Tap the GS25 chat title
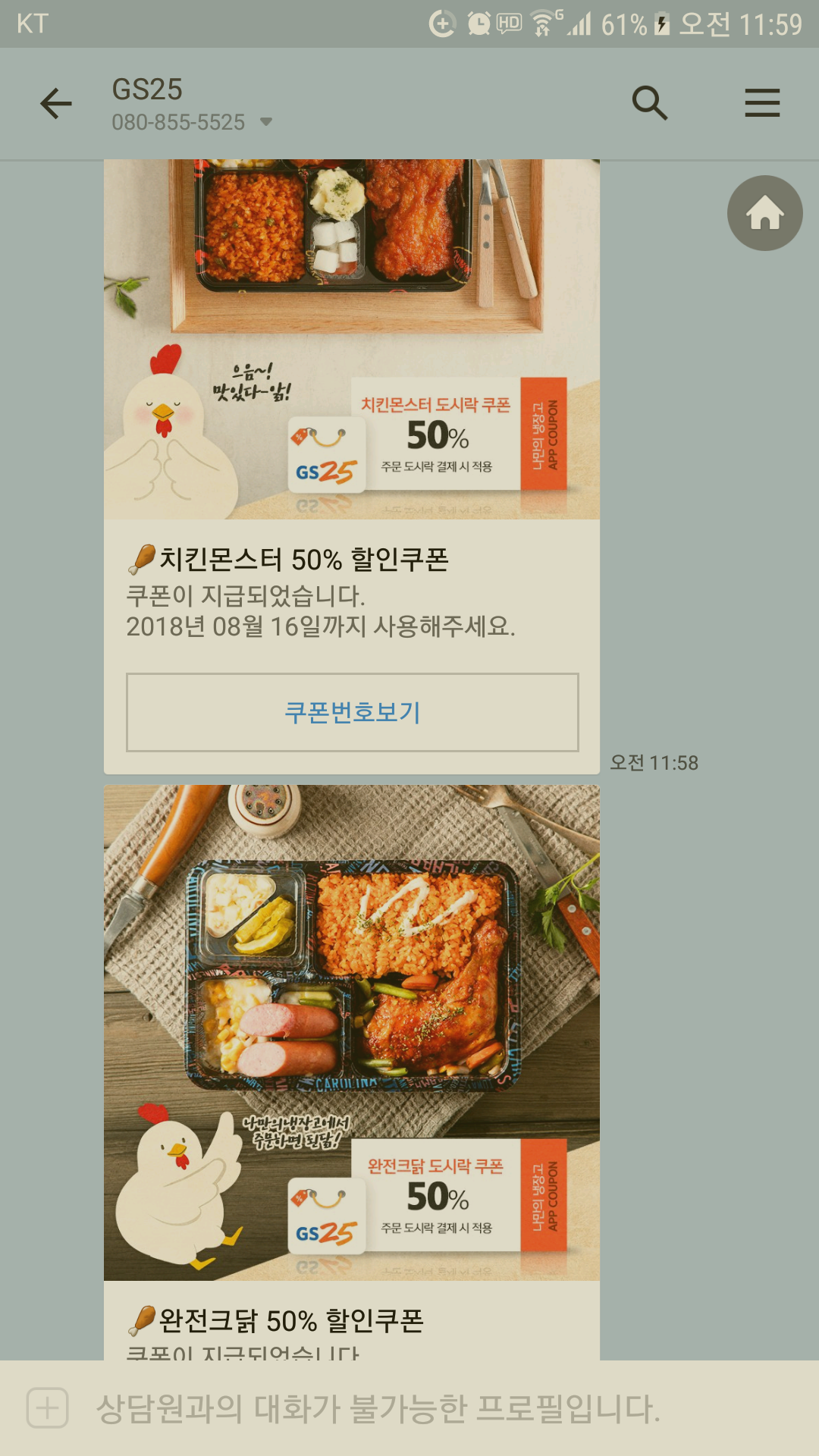This screenshot has width=819, height=1456. [147, 89]
